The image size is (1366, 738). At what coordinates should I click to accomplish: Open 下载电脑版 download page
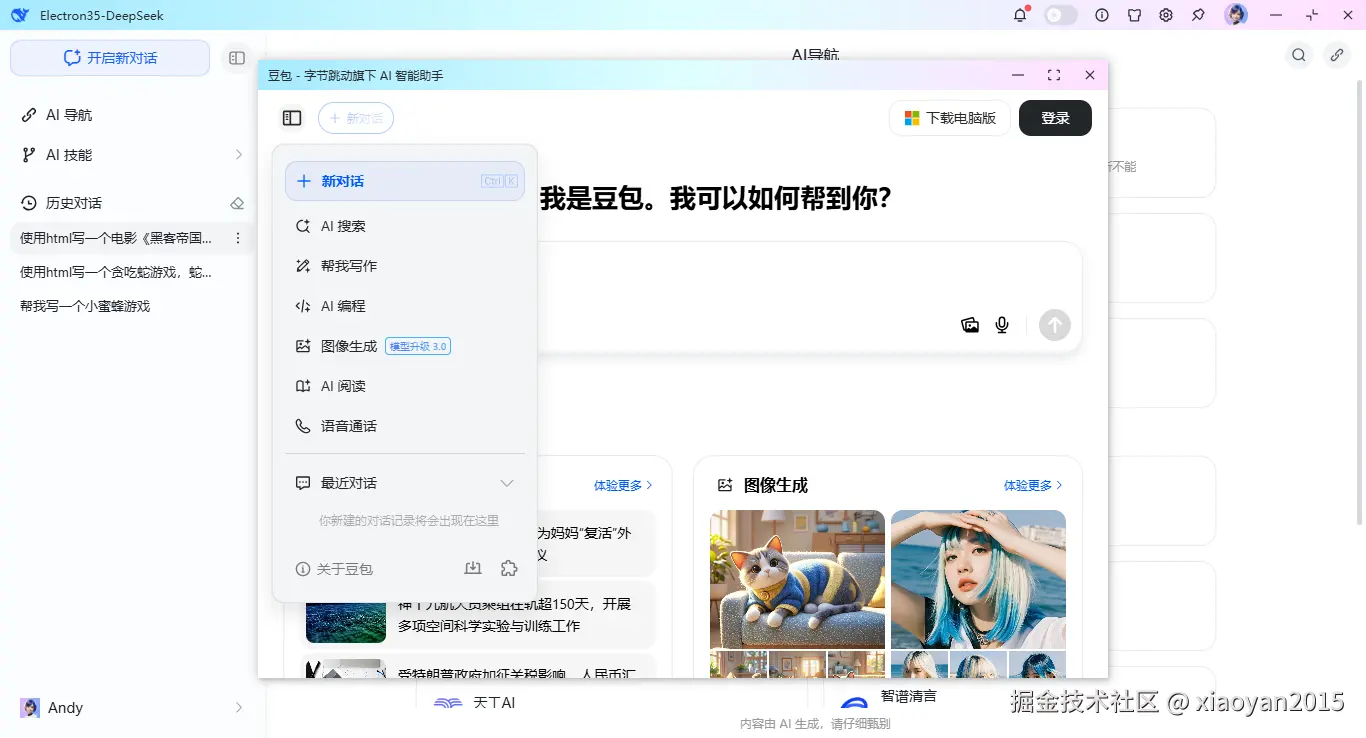948,117
